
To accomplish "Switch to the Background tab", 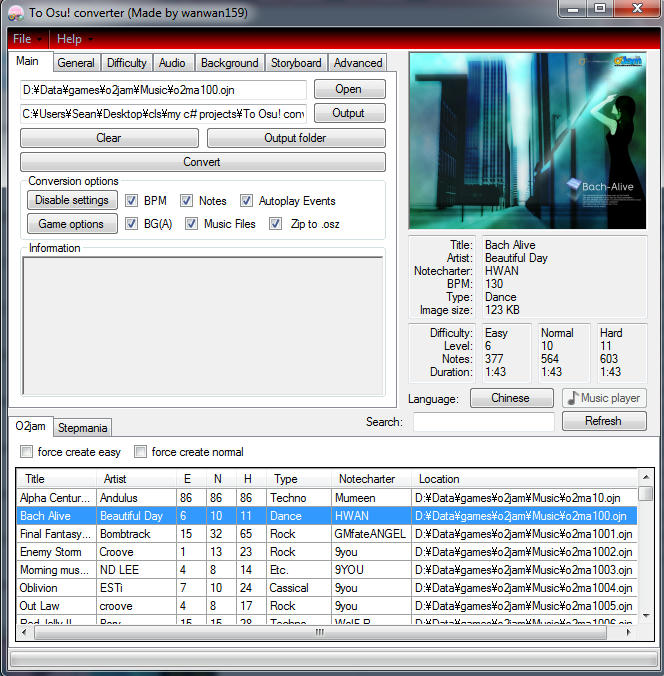I will (229, 63).
